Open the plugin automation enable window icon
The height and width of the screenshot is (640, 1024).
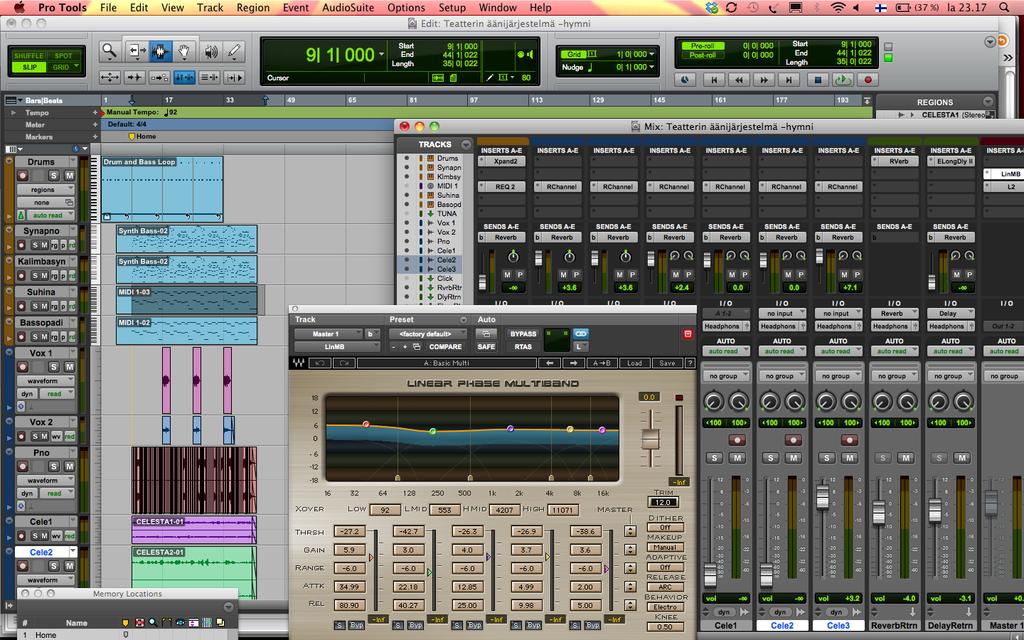486,334
